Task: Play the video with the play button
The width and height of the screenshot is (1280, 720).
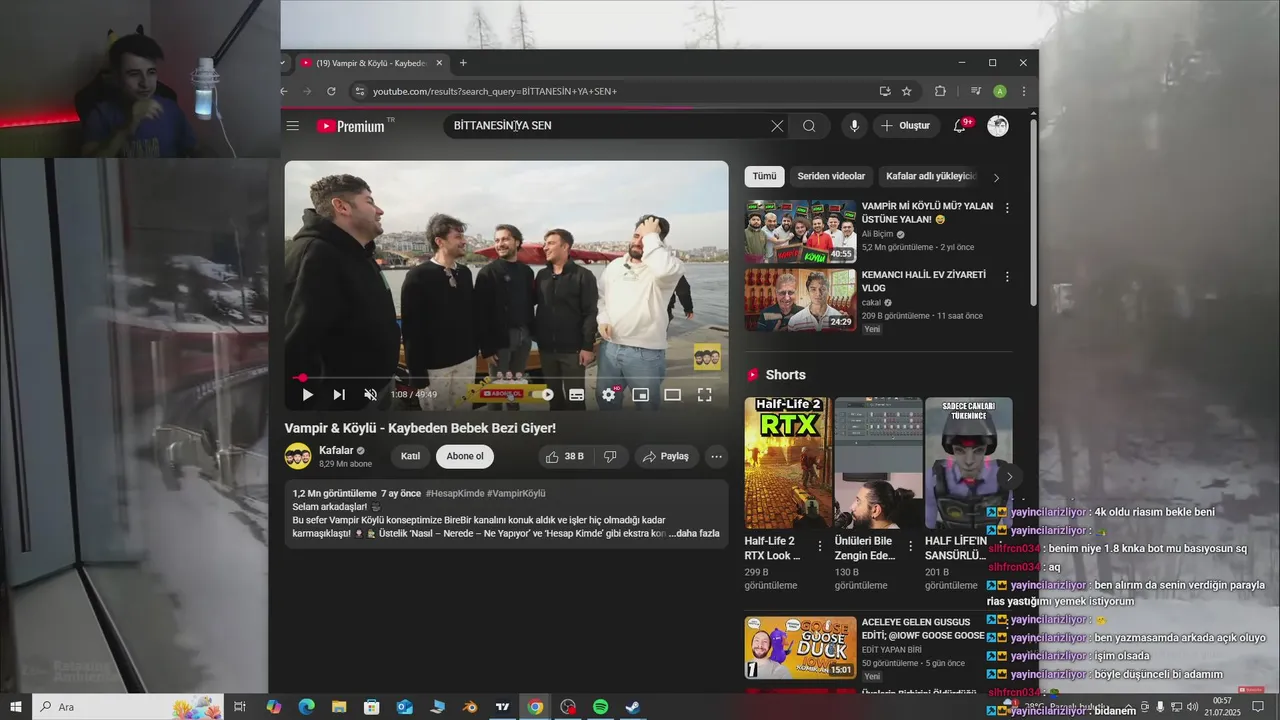Action: 307,395
